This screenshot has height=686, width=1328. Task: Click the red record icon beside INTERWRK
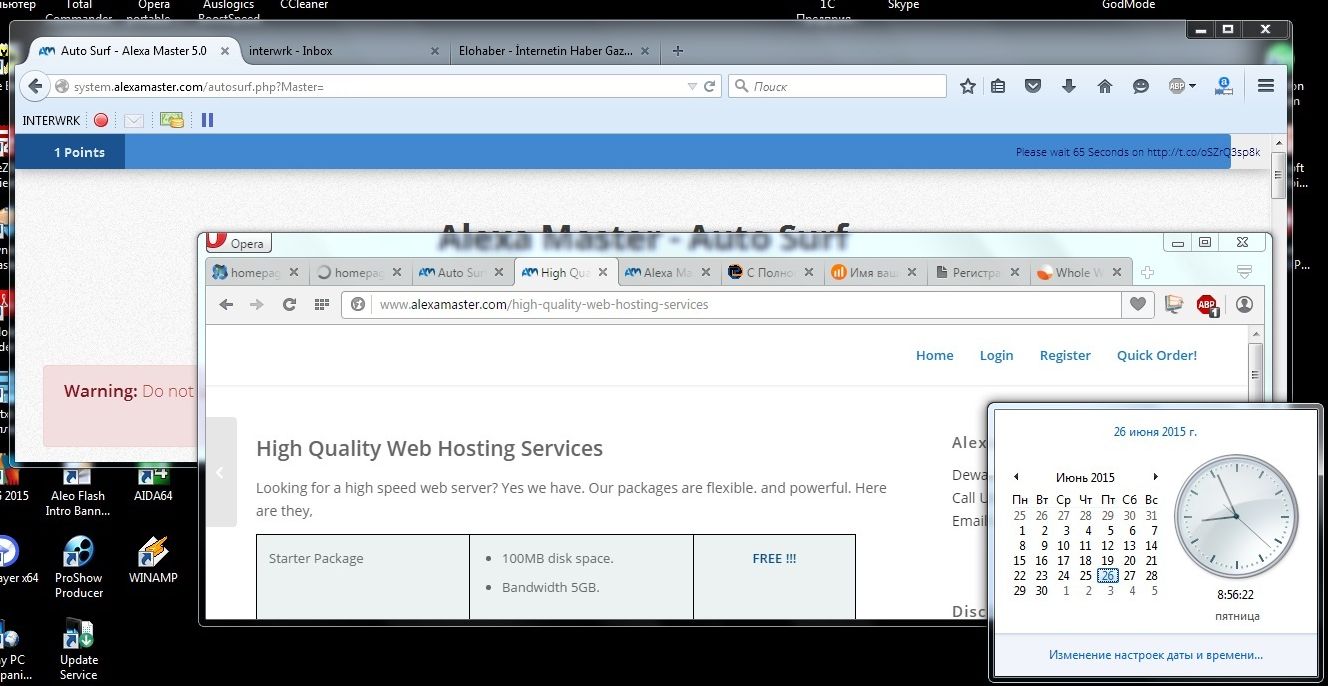point(101,120)
